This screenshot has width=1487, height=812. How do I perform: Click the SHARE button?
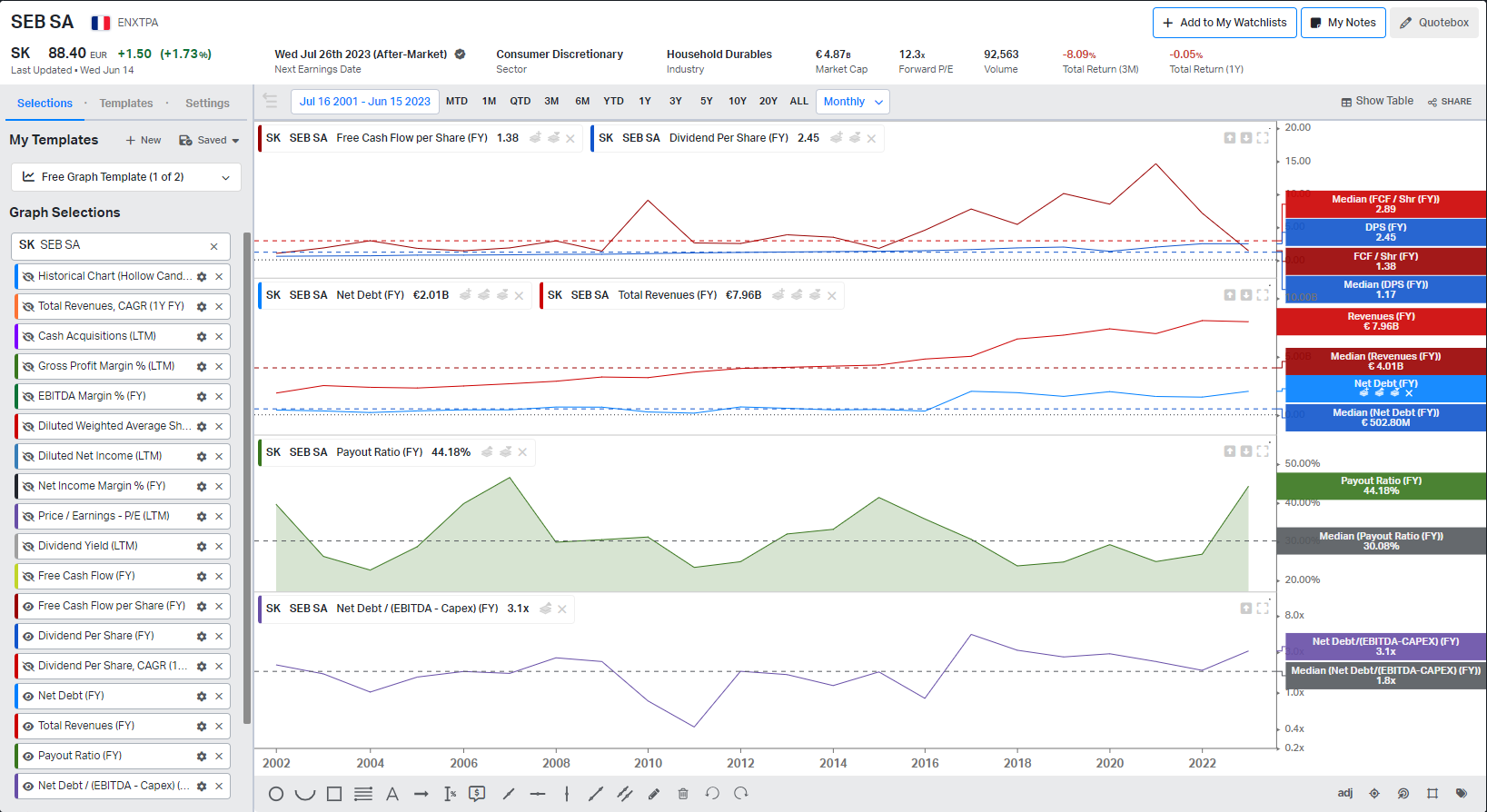pyautogui.click(x=1450, y=102)
